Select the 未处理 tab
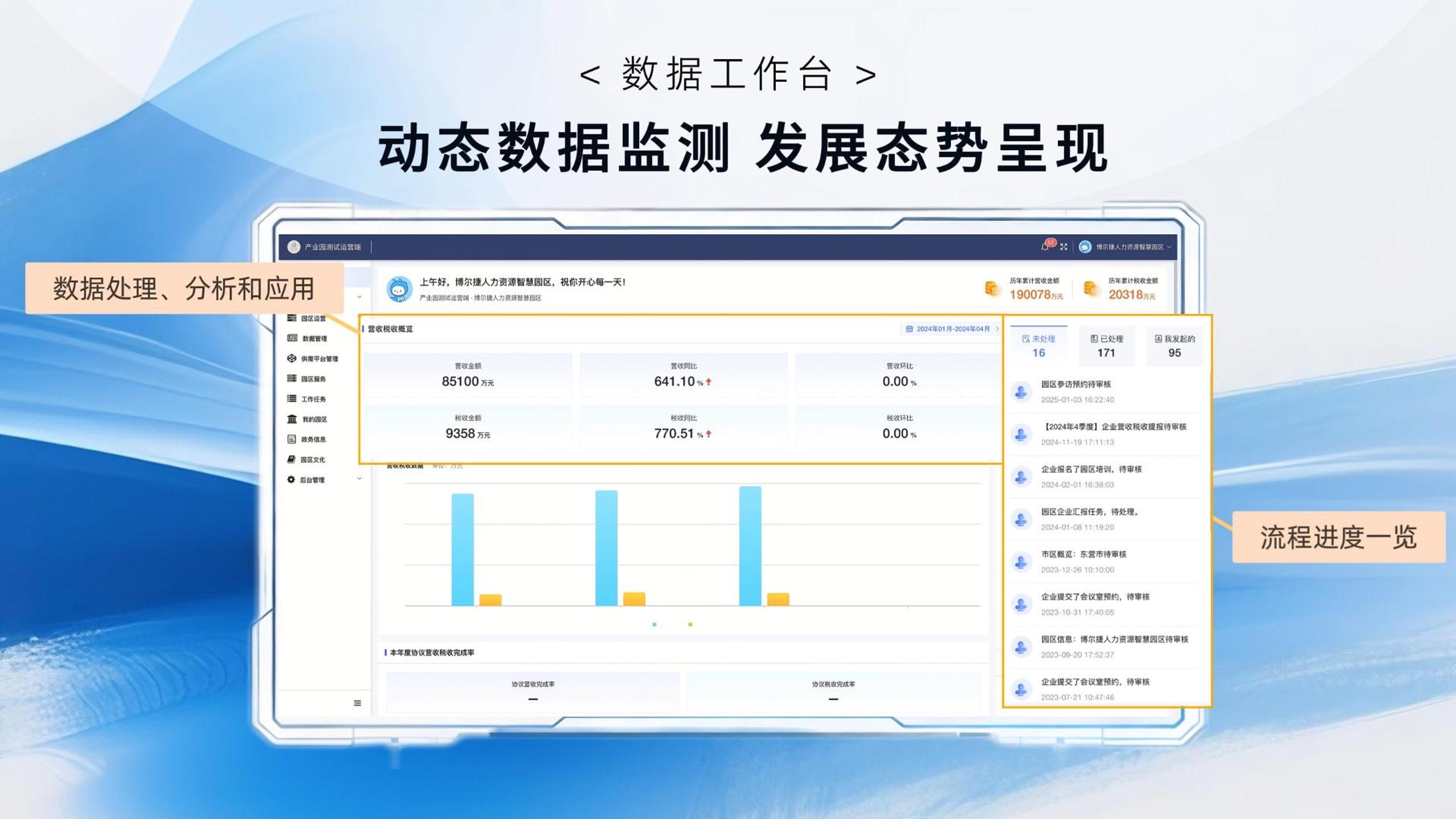Screen dimensions: 1456x819 [x=1039, y=345]
